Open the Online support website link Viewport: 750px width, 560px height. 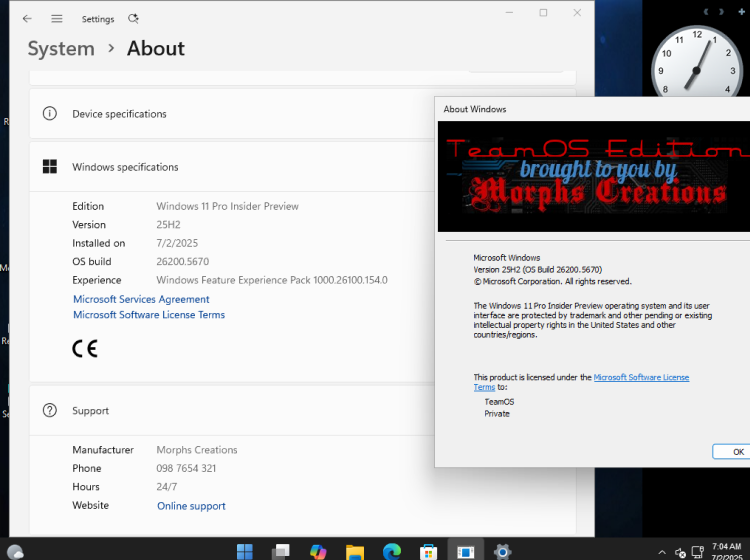tap(191, 506)
